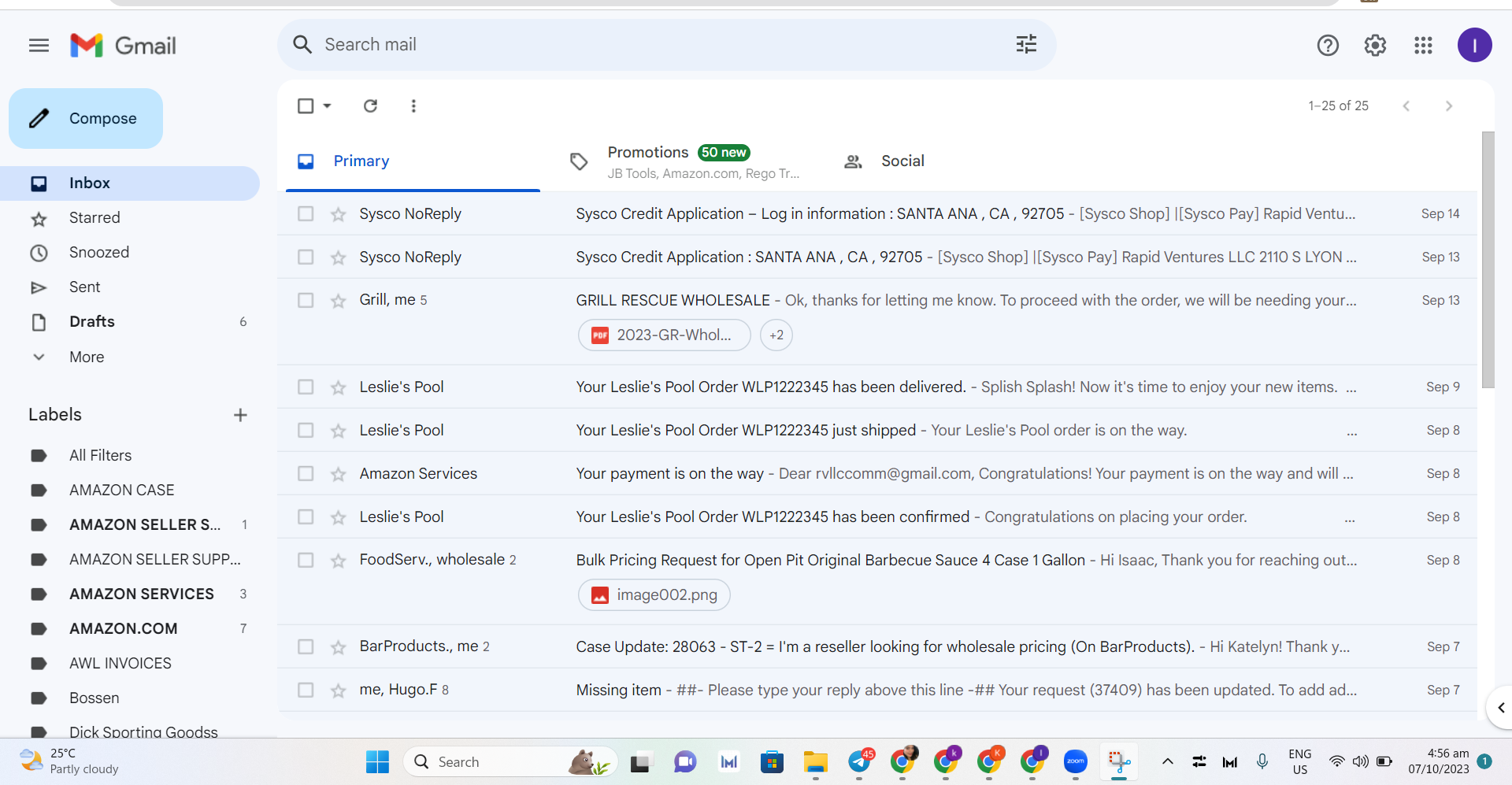Go to older emails page arrow

pos(1448,106)
